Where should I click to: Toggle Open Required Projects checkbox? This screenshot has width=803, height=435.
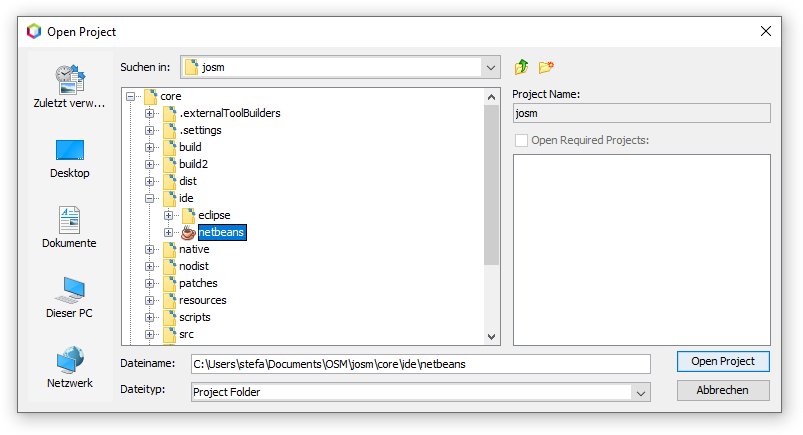coord(521,140)
